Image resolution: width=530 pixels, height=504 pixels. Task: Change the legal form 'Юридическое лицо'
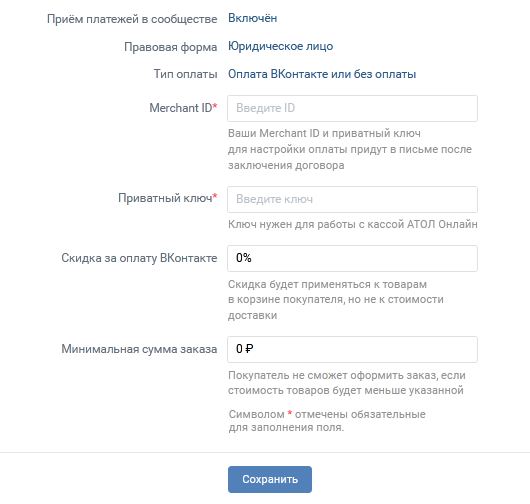point(281,46)
